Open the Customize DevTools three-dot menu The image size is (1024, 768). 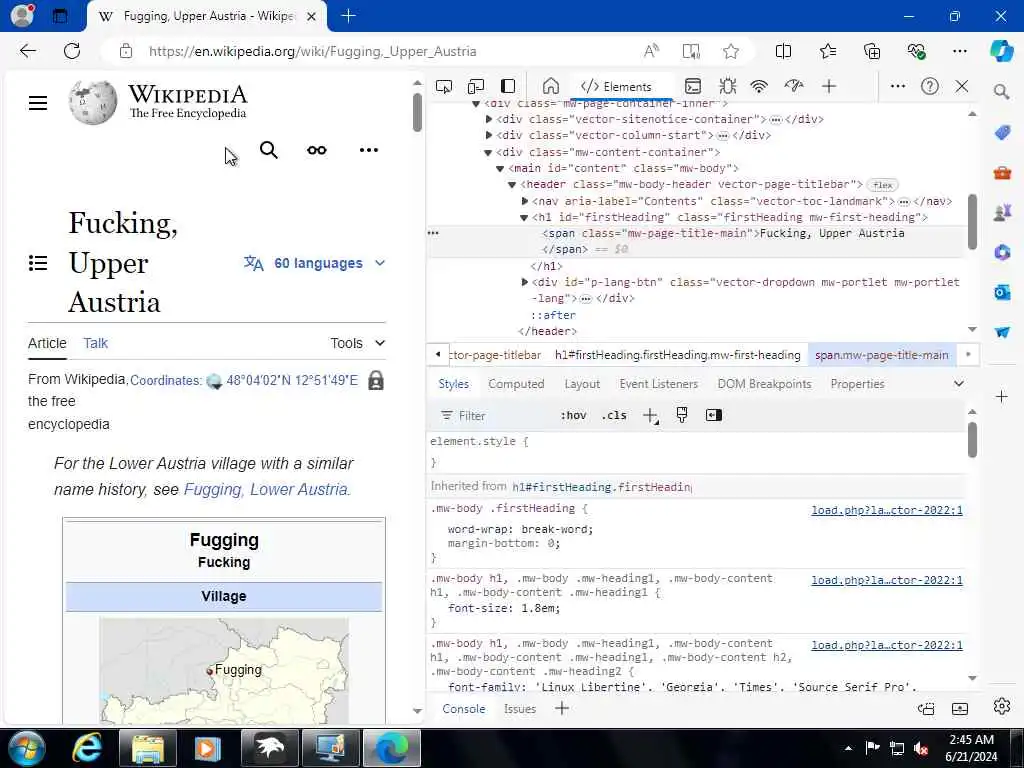(898, 86)
